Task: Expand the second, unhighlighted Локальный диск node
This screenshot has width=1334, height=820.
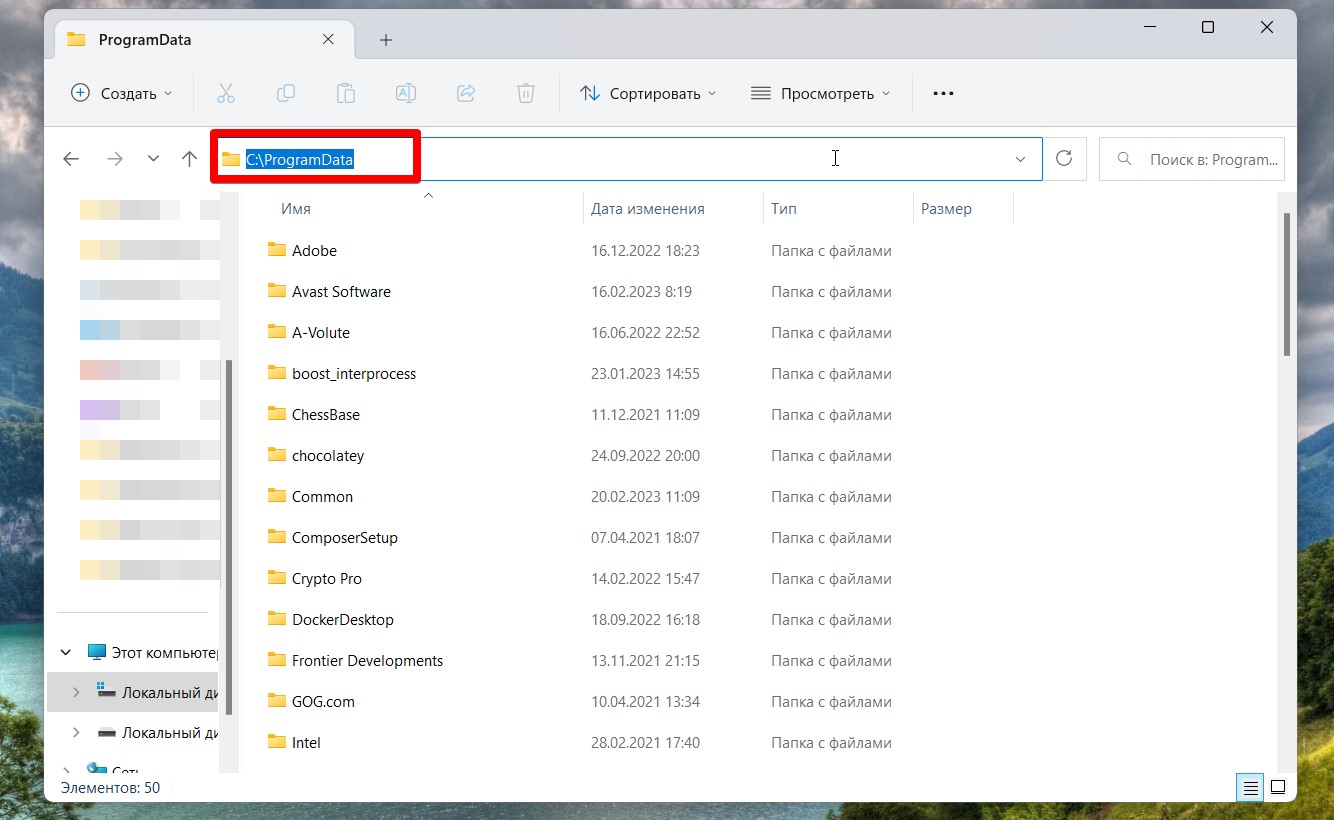Action: pos(76,733)
